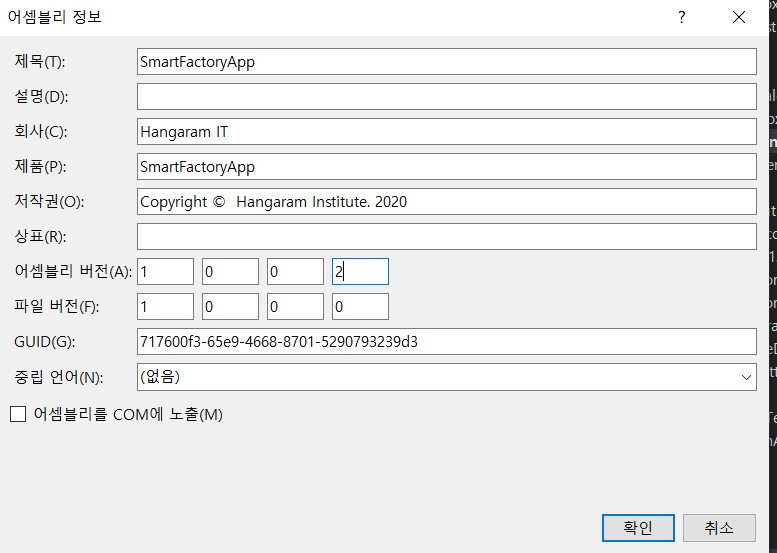
Task: Select assembly version major number box
Action: point(166,272)
